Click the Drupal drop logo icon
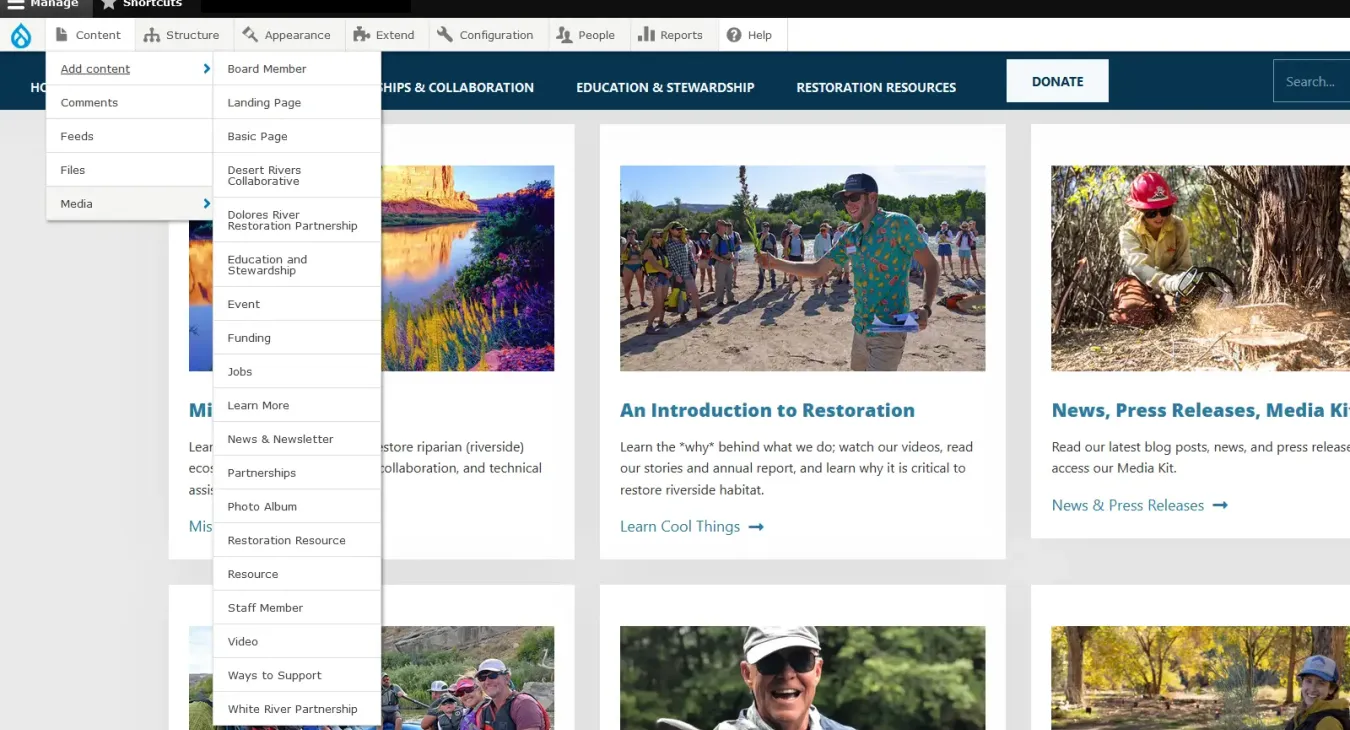This screenshot has height=730, width=1350. point(21,35)
